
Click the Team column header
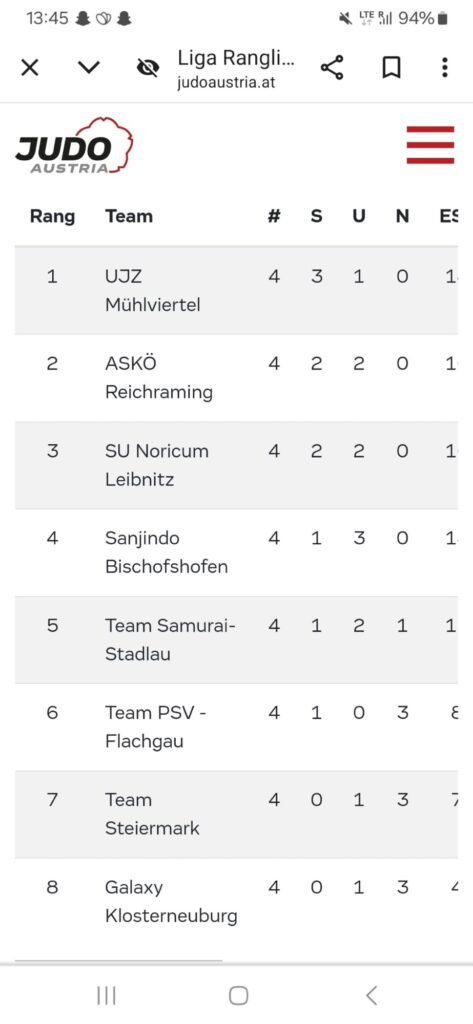pyautogui.click(x=129, y=216)
